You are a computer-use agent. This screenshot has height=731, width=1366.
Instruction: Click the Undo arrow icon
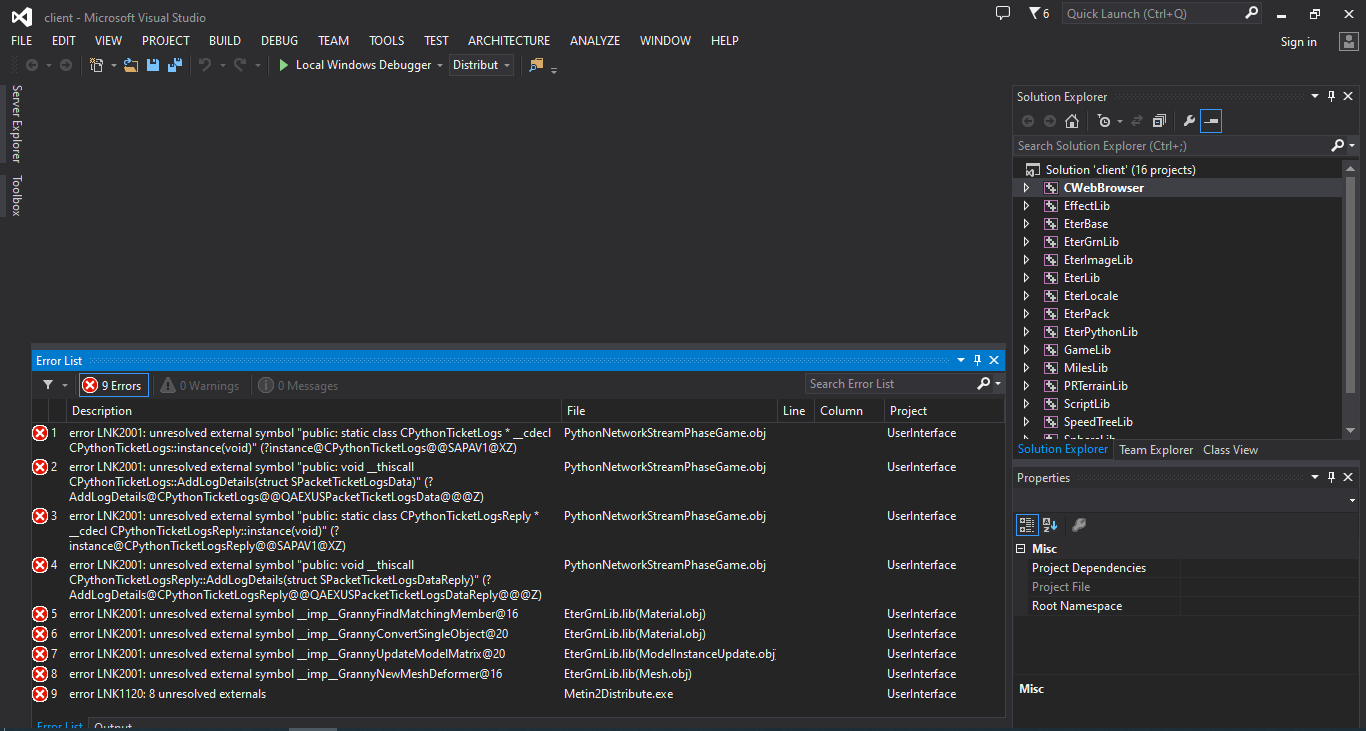(205, 65)
